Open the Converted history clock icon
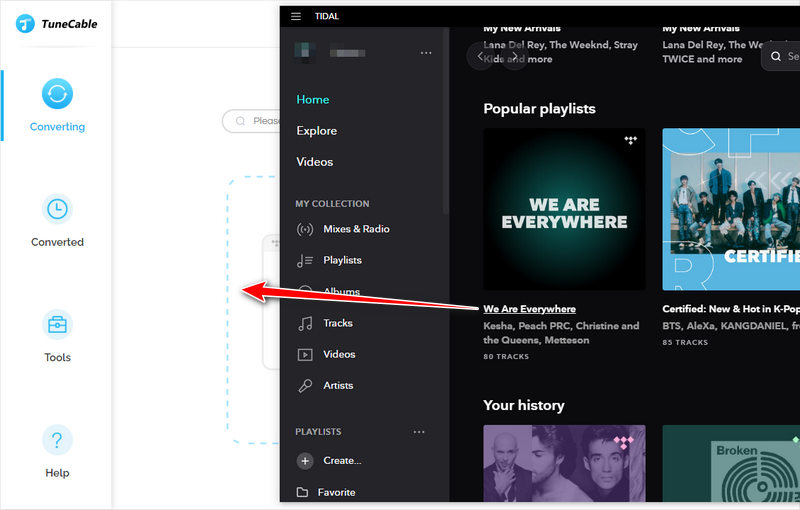Screen dimensions: 800x510 (57, 209)
